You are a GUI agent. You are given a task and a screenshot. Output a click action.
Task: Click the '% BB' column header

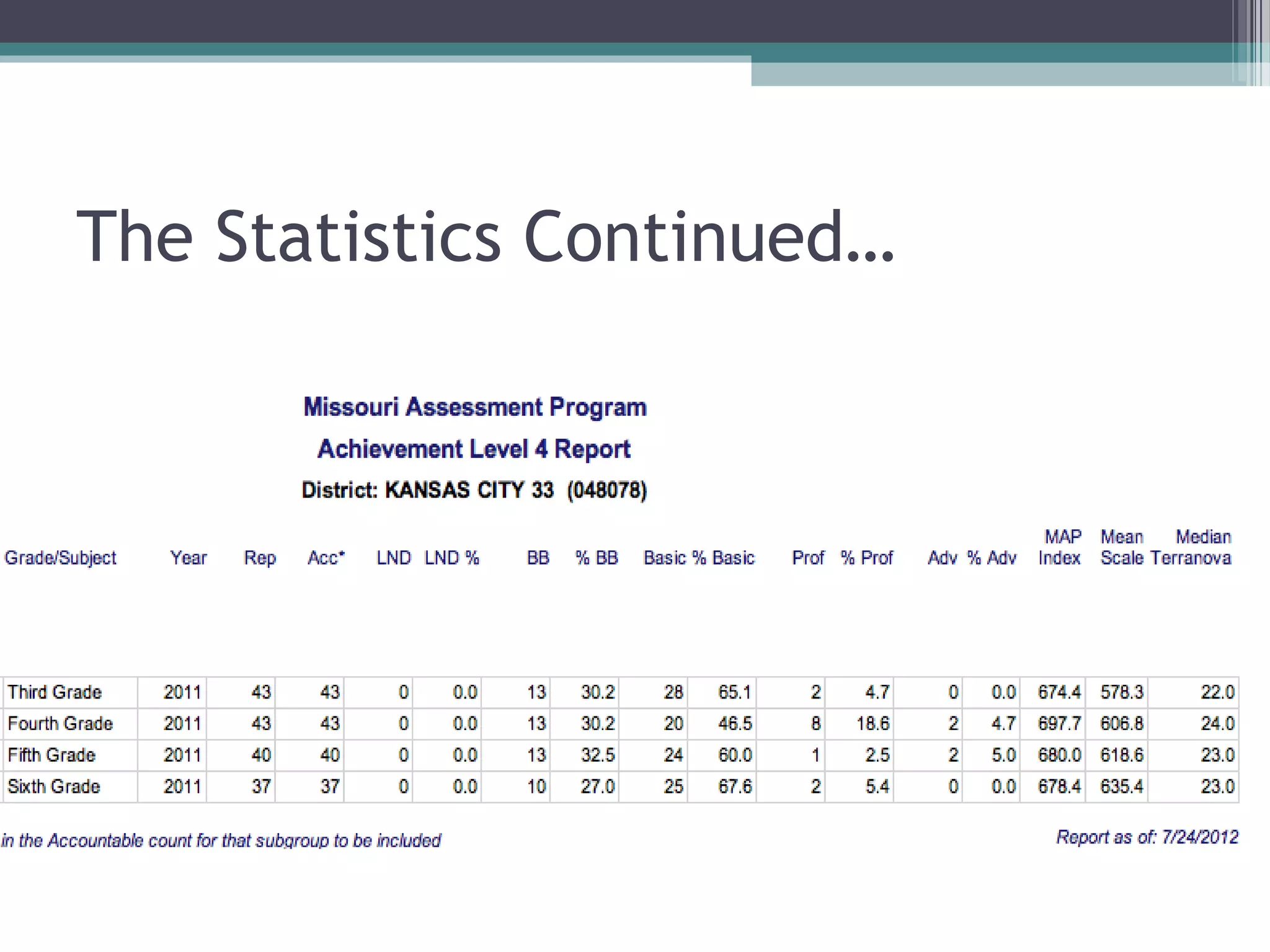[597, 558]
